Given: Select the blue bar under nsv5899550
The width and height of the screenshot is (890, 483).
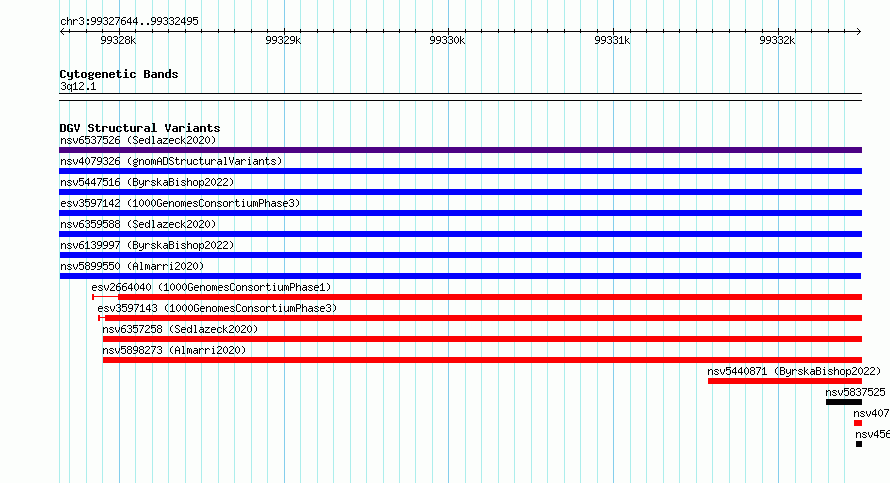Looking at the screenshot, I should click(460, 276).
